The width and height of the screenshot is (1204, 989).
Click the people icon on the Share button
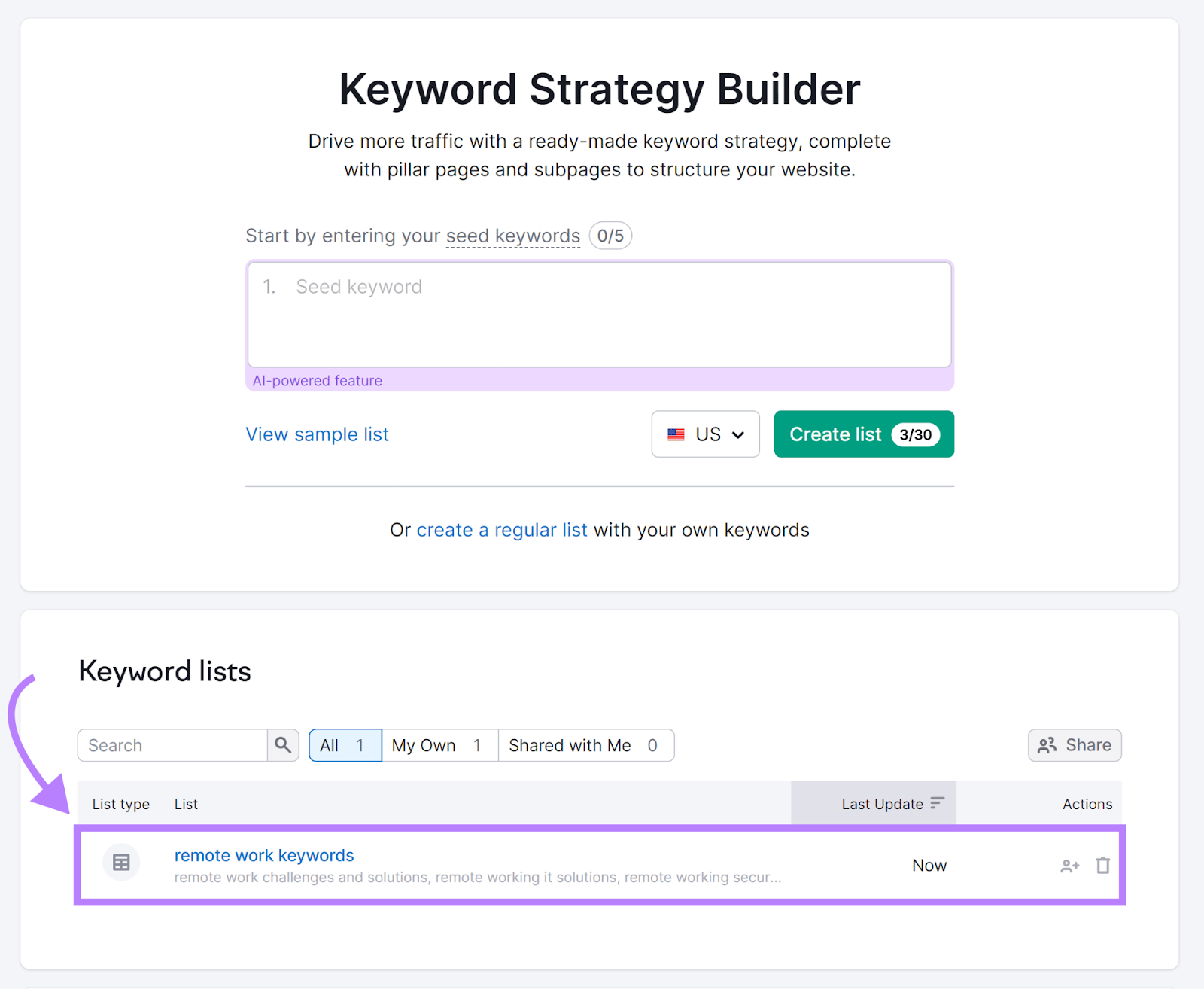pos(1047,745)
